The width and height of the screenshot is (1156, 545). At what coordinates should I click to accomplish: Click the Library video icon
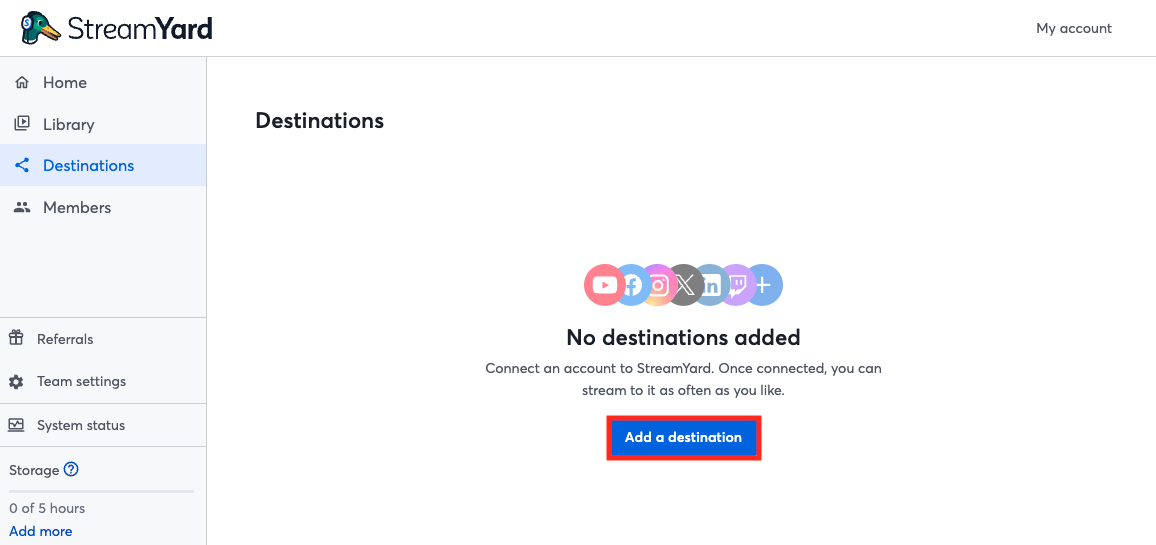click(22, 124)
